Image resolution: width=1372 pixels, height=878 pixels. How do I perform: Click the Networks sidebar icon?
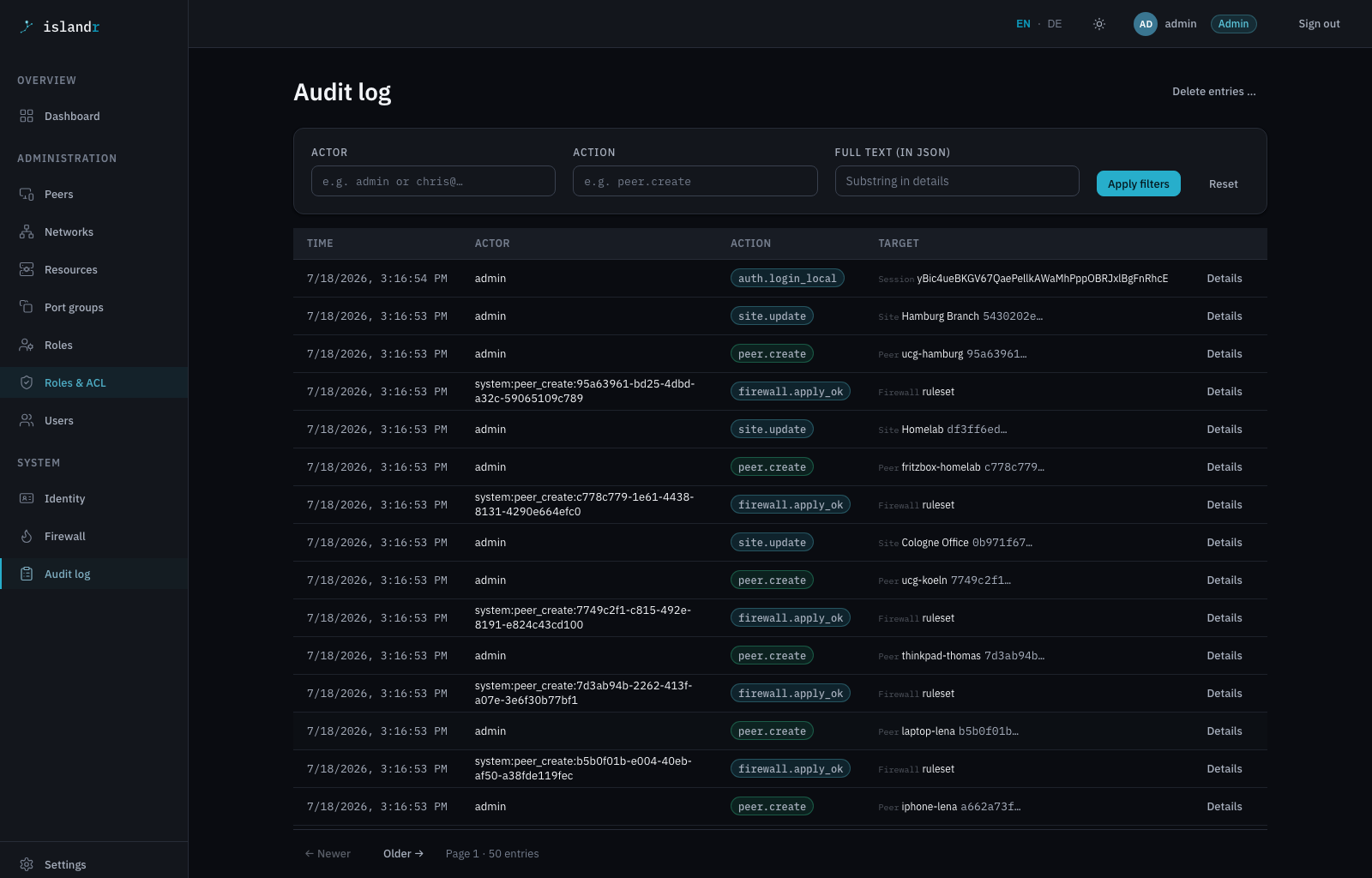tap(27, 232)
